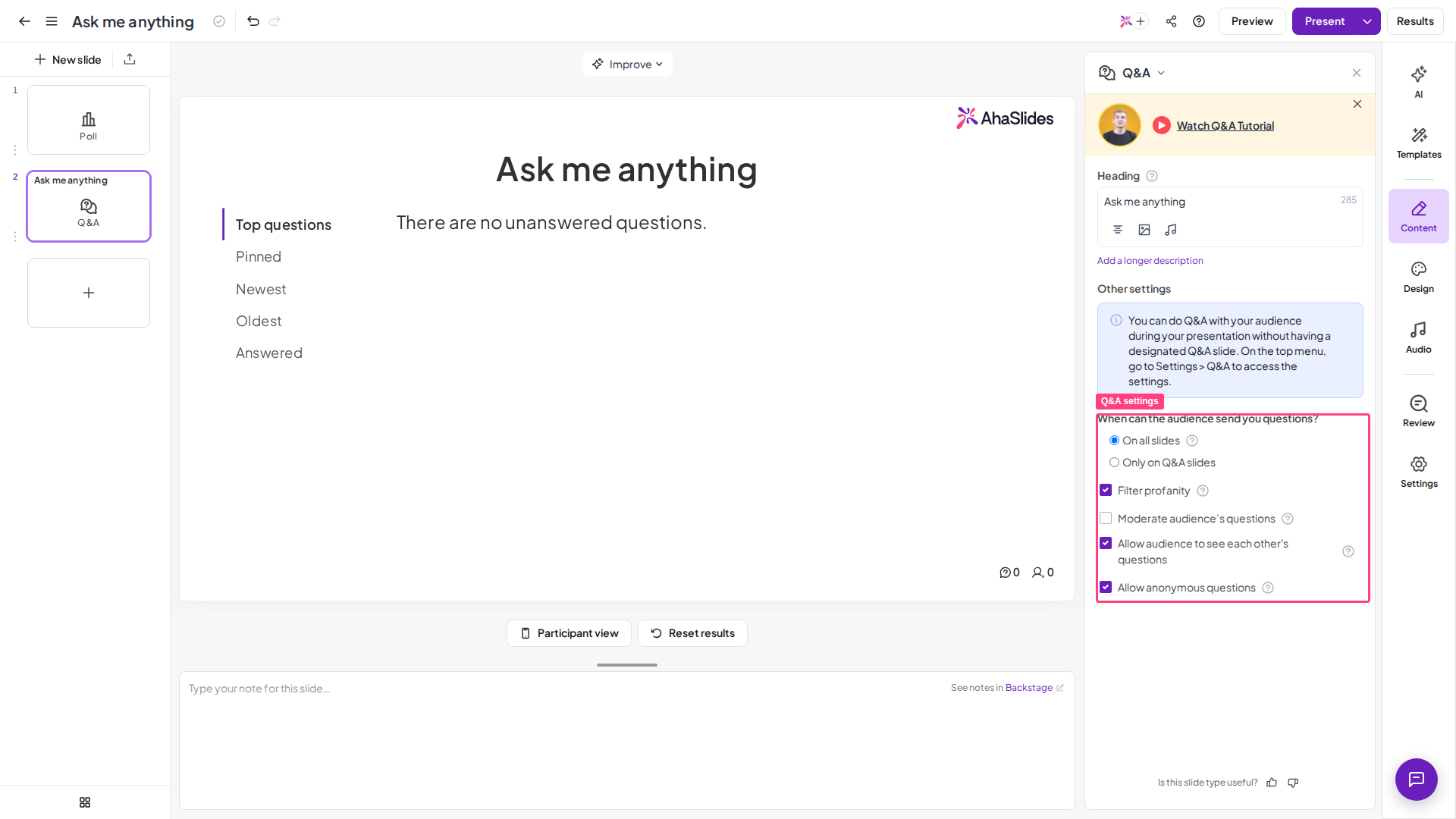
Task: Select the Poll slide thumbnail
Action: coord(89,120)
